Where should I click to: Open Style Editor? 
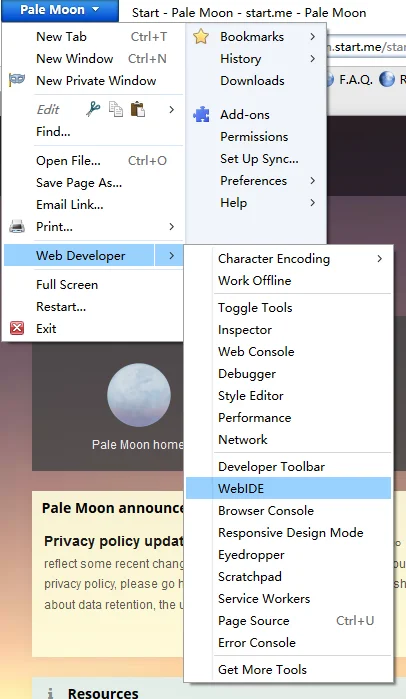(x=288, y=395)
